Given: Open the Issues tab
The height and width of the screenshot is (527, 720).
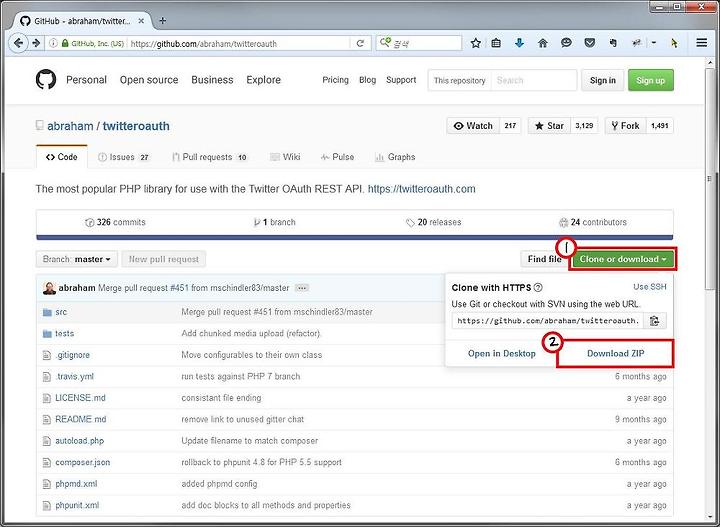Looking at the screenshot, I should tap(124, 157).
